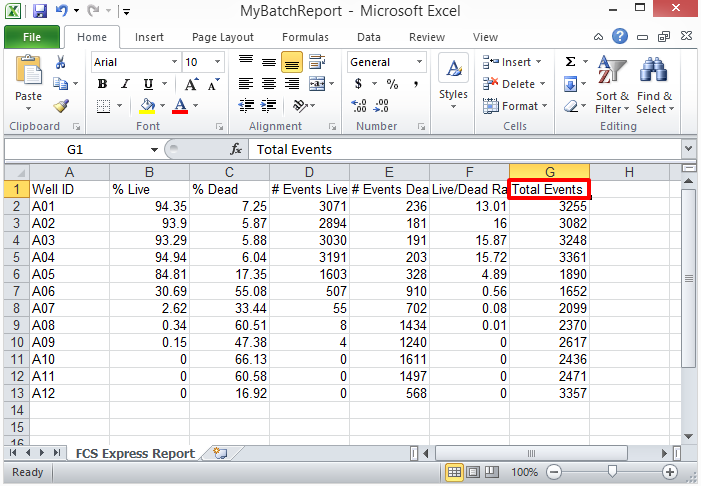The width and height of the screenshot is (701, 486).
Task: Switch to the Page Layout tab
Action: click(x=222, y=38)
